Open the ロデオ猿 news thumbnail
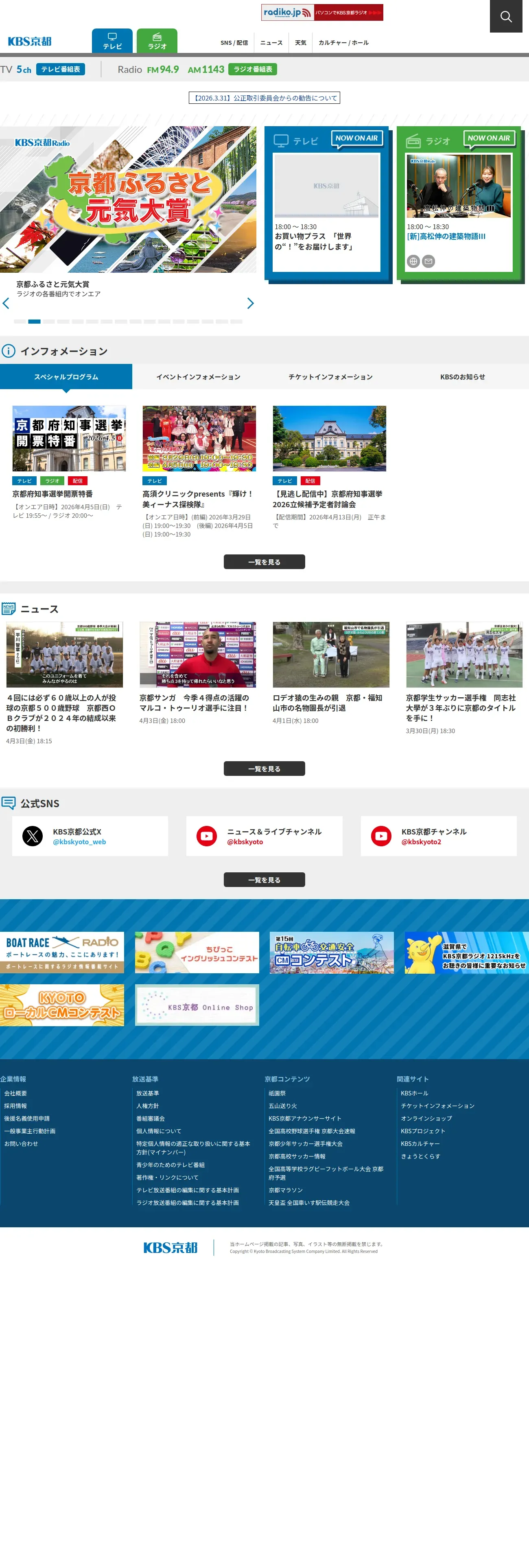 [331, 654]
